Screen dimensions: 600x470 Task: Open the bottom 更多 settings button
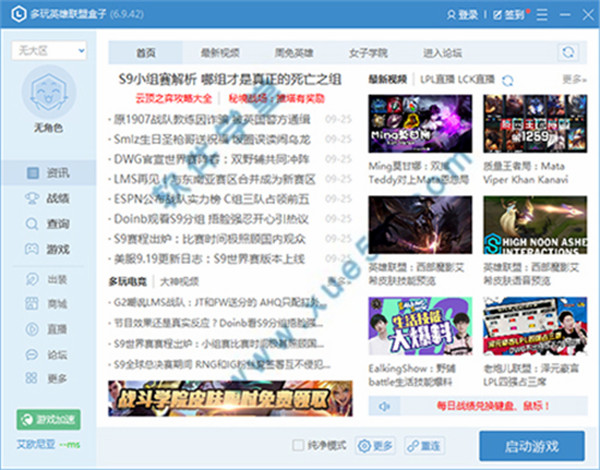375,446
